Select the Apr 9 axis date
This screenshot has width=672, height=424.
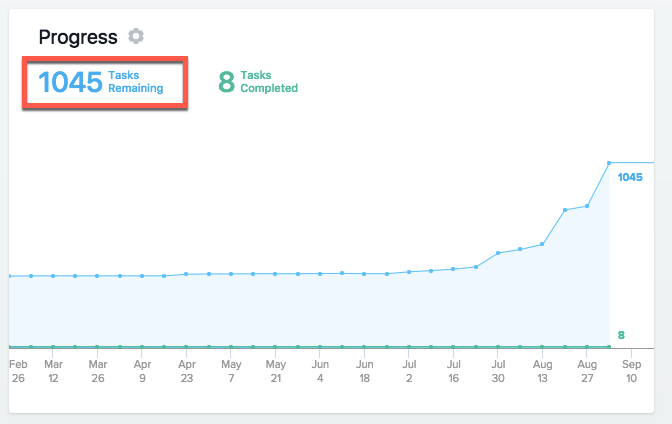point(142,371)
